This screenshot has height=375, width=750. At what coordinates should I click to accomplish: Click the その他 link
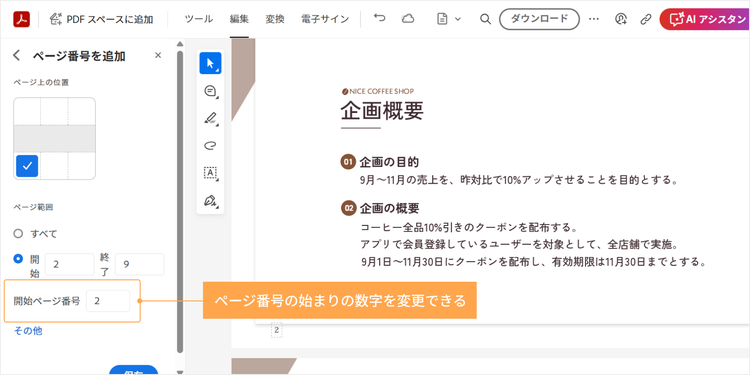click(28, 331)
